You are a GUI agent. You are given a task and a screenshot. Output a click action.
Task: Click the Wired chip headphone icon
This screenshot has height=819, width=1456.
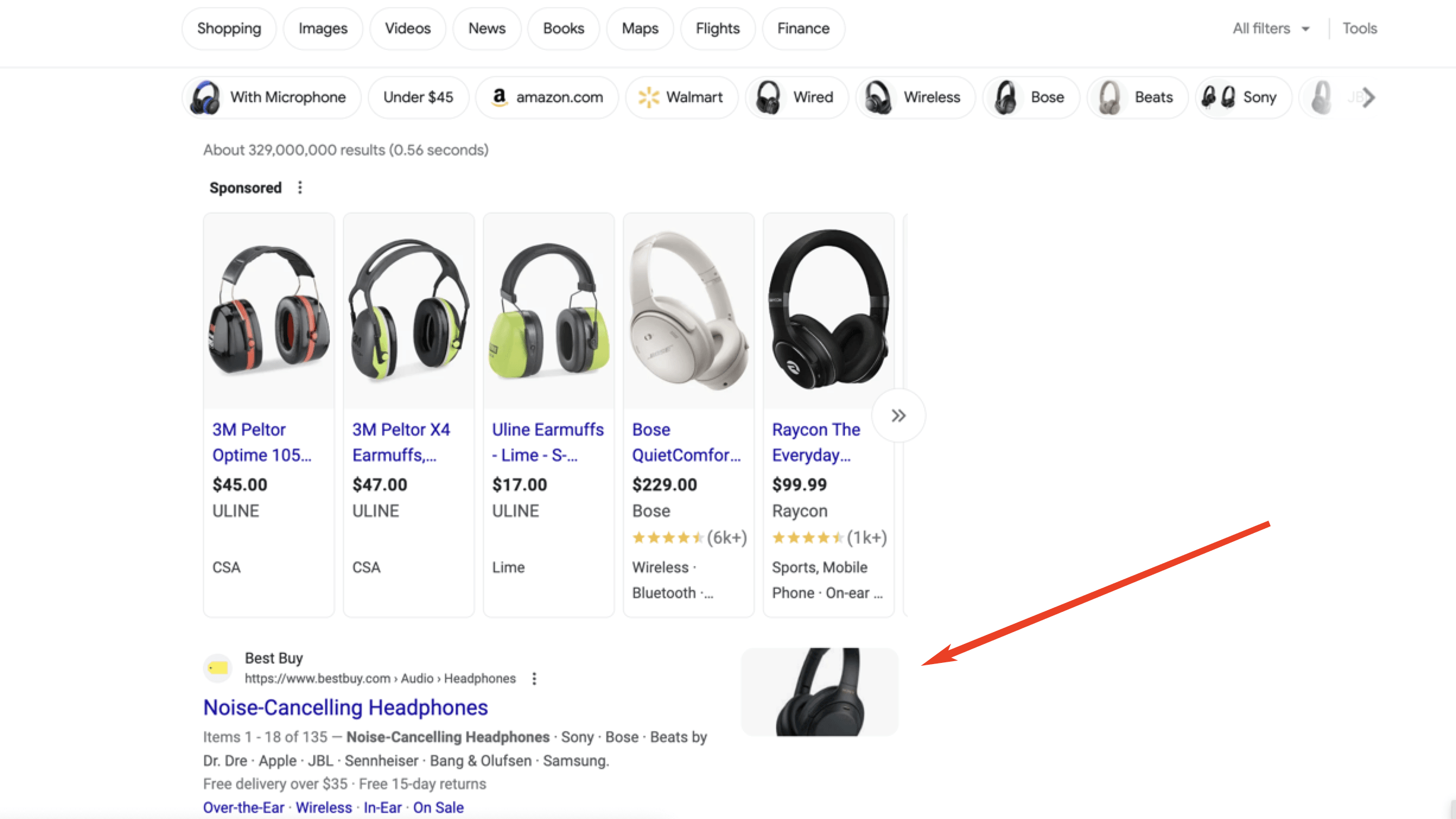768,97
